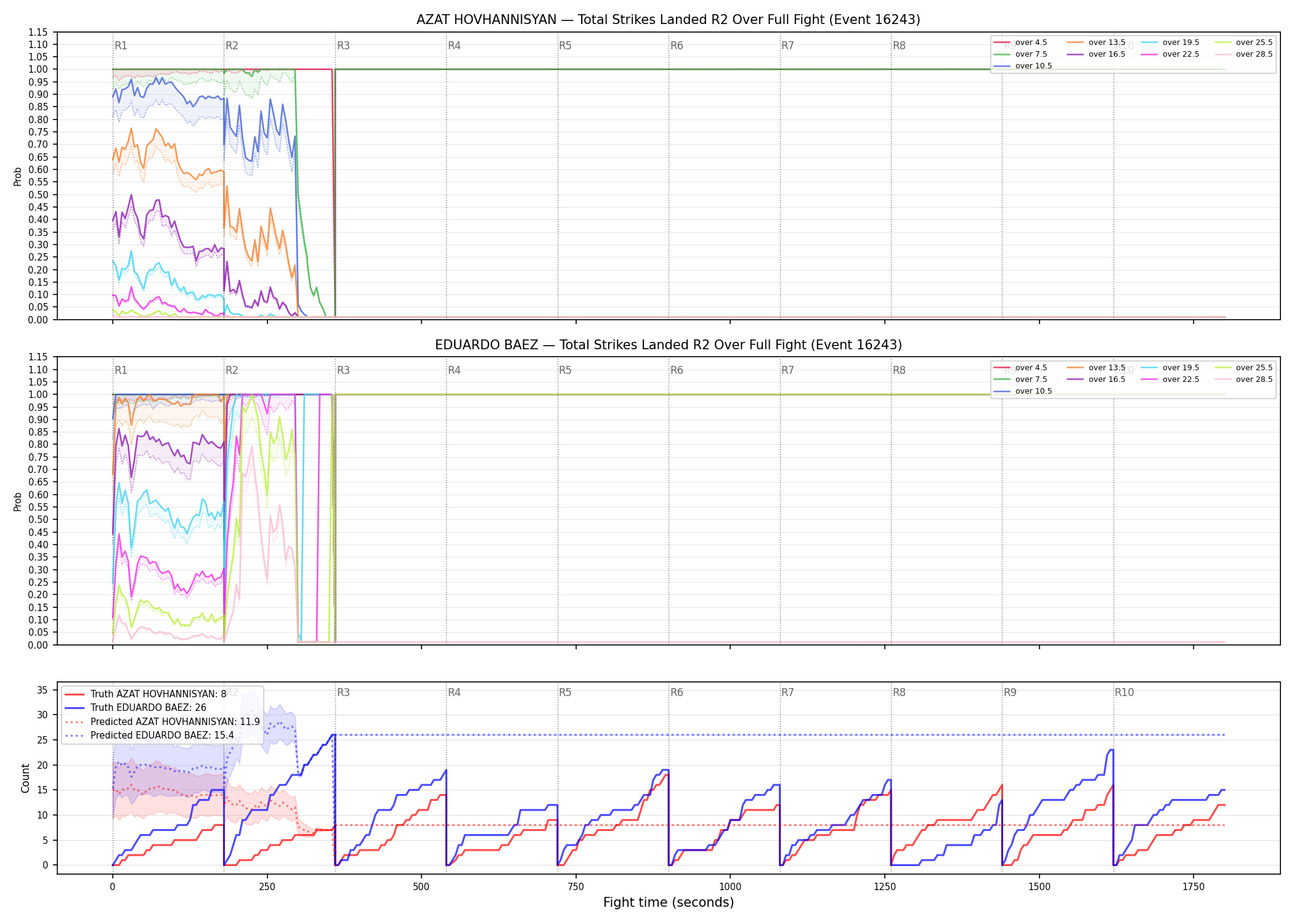Click the 0.50 tick on top Prob axis
The height and width of the screenshot is (924, 1294).
tap(38, 195)
